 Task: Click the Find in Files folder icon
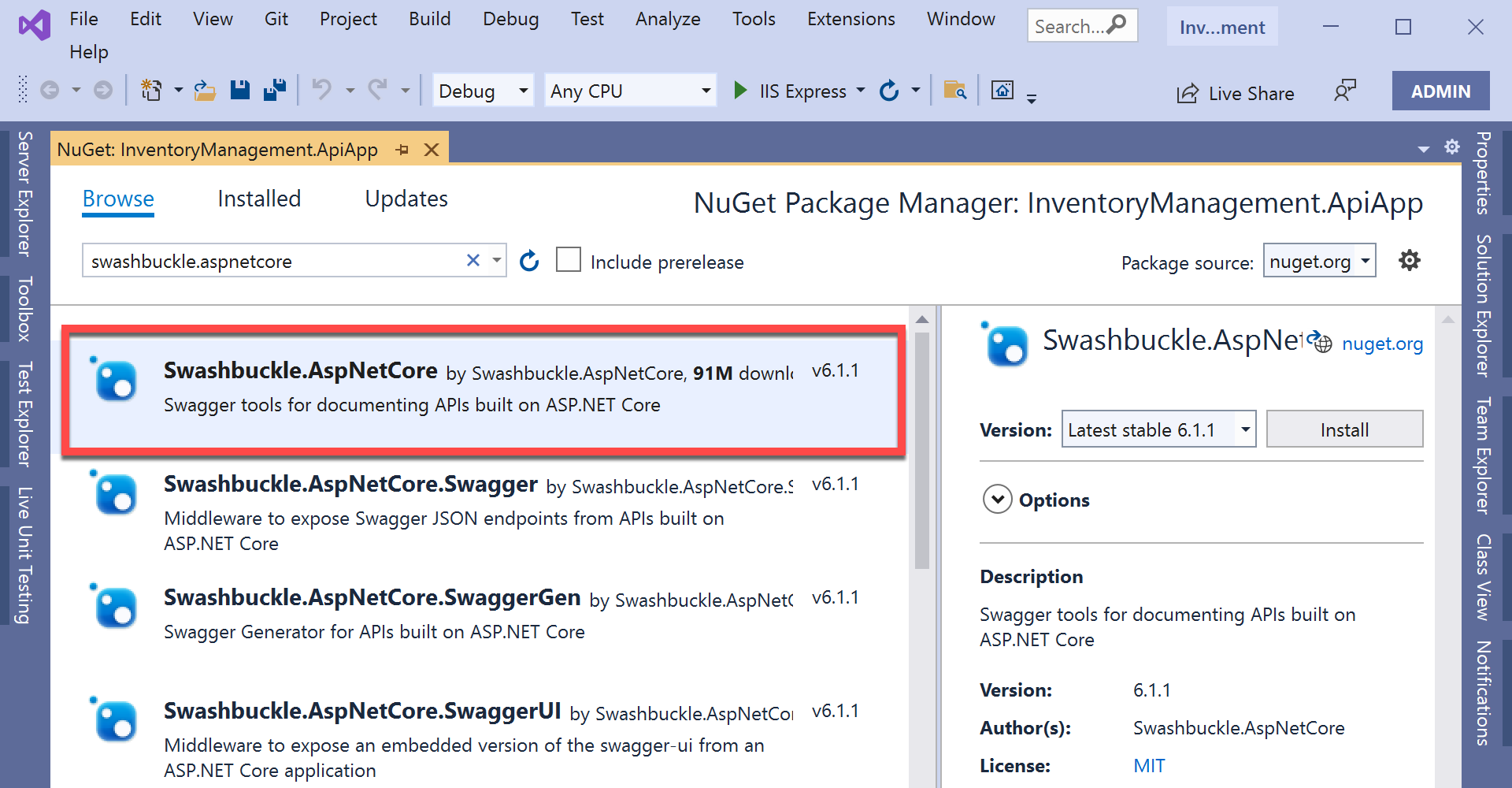[954, 90]
